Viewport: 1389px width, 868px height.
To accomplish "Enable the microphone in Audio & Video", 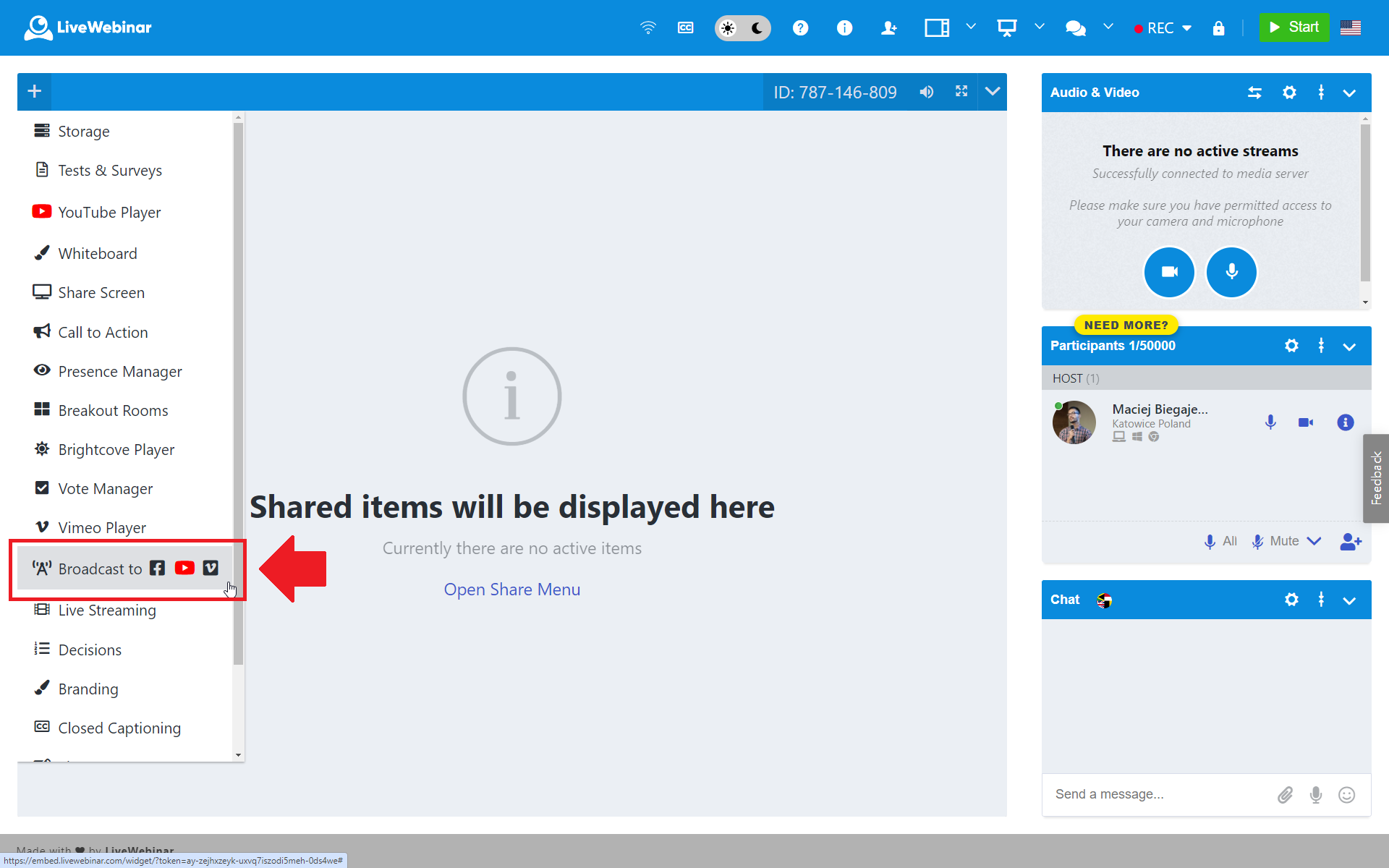I will click(1231, 272).
